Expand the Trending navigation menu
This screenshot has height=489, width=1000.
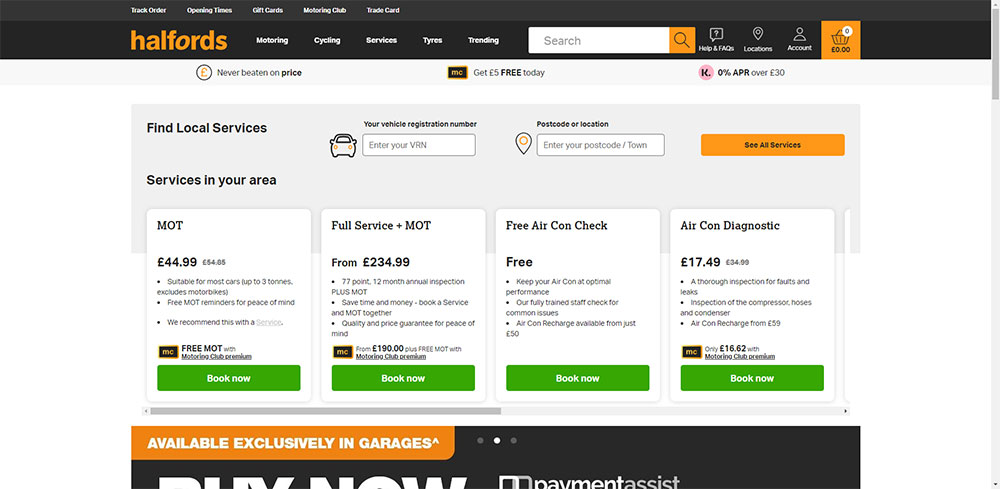pyautogui.click(x=483, y=41)
